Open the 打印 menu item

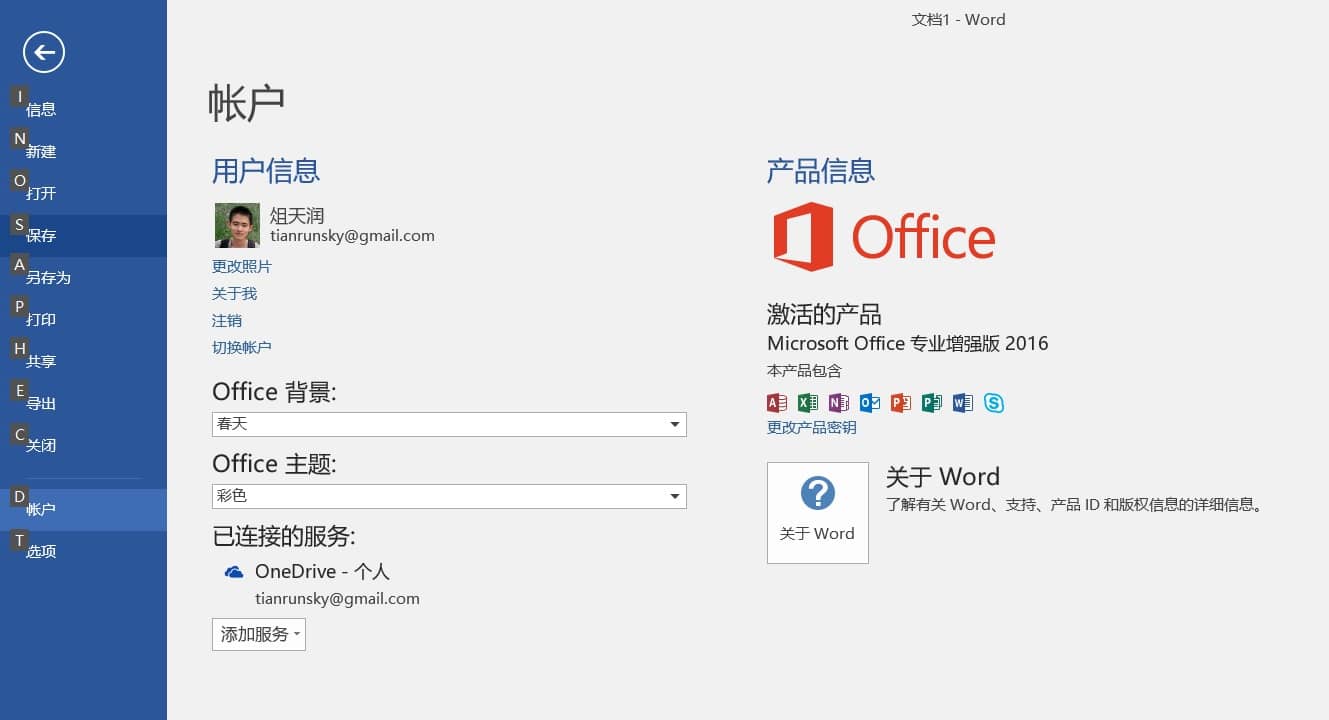pos(83,319)
